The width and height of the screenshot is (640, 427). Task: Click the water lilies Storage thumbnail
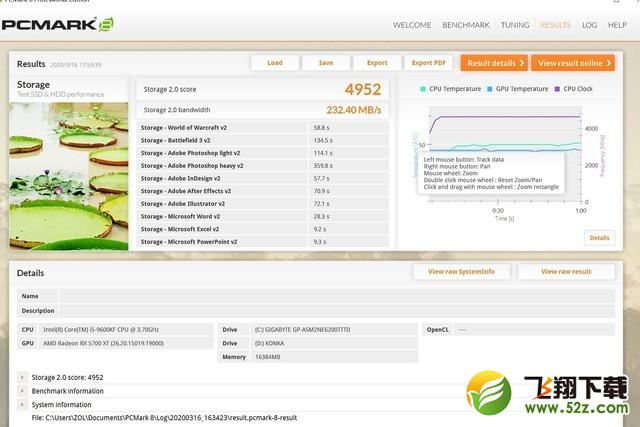tap(69, 176)
